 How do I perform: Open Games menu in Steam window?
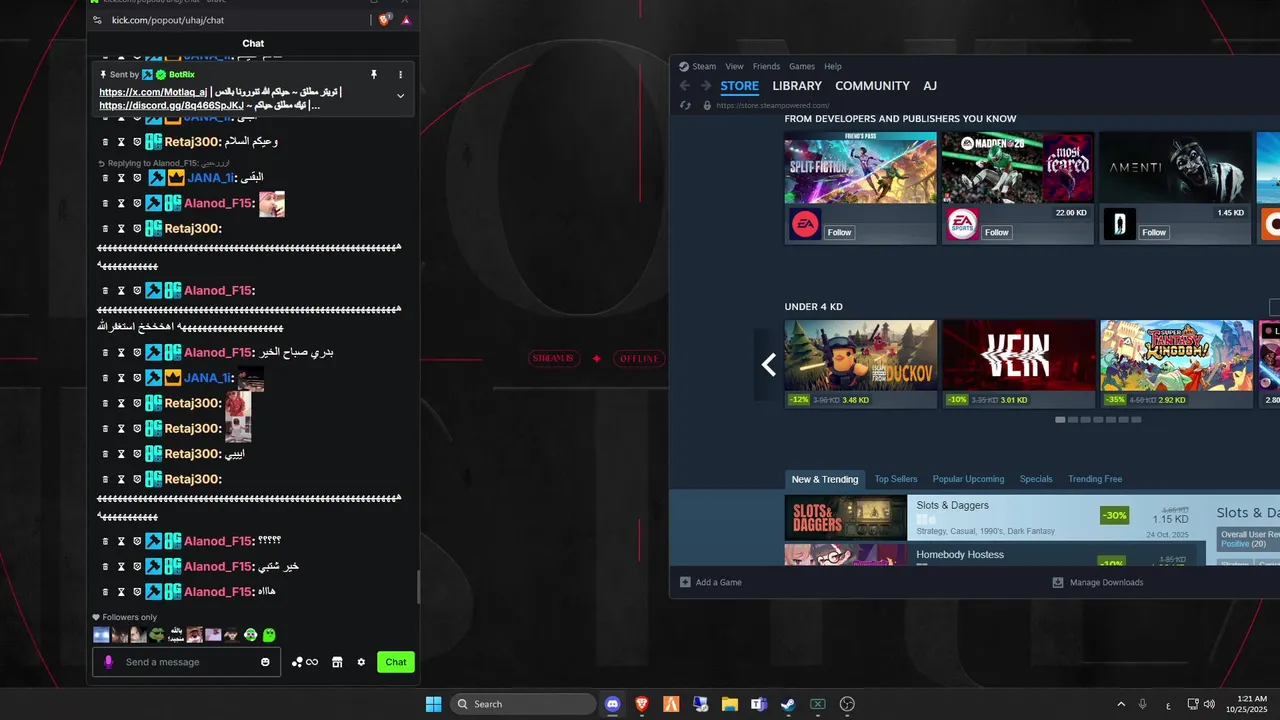pos(802,67)
